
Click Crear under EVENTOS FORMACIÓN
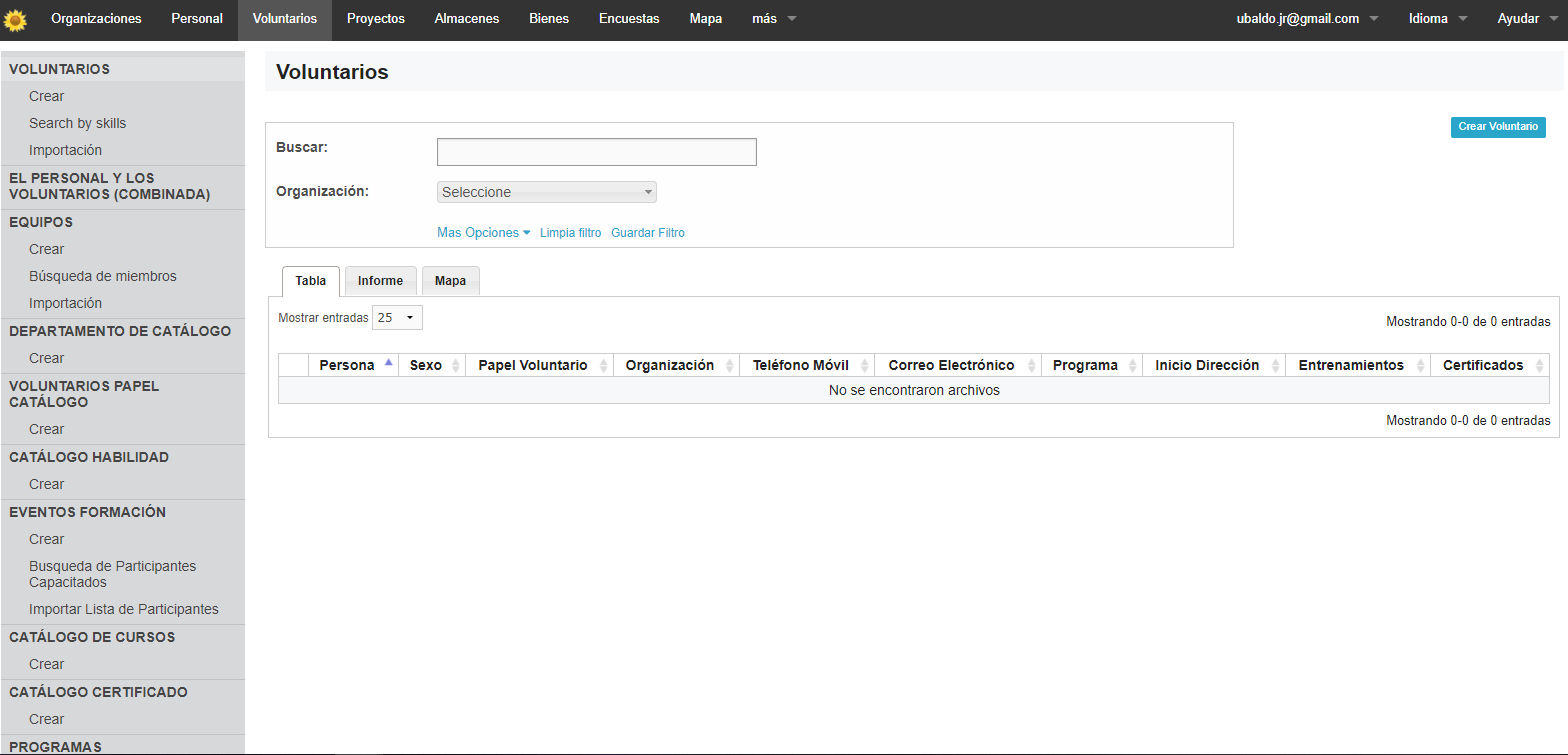point(47,539)
